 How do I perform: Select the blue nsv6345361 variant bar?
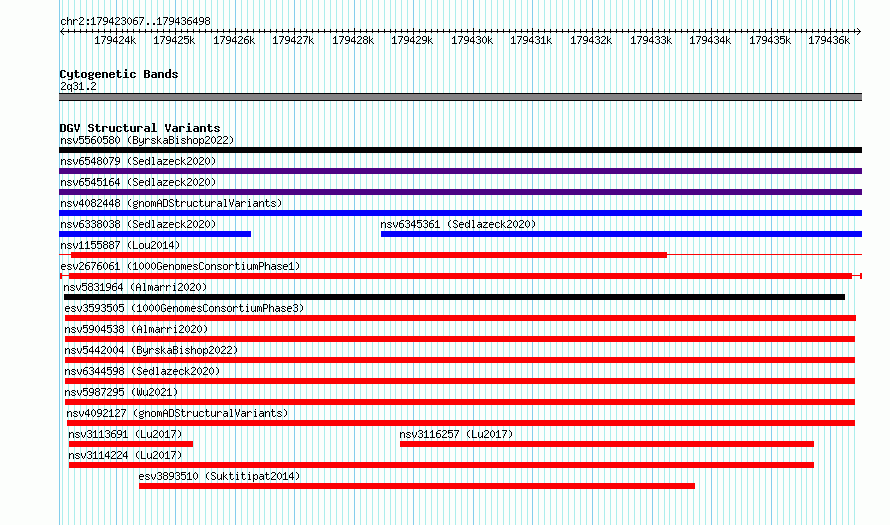(622, 234)
